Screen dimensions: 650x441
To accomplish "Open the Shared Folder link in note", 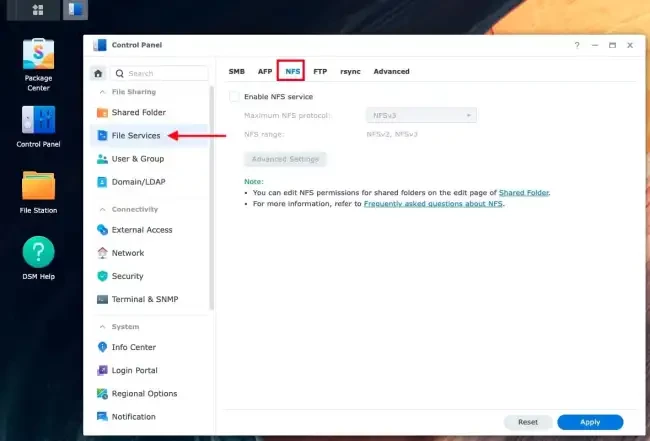I will (x=524, y=193).
